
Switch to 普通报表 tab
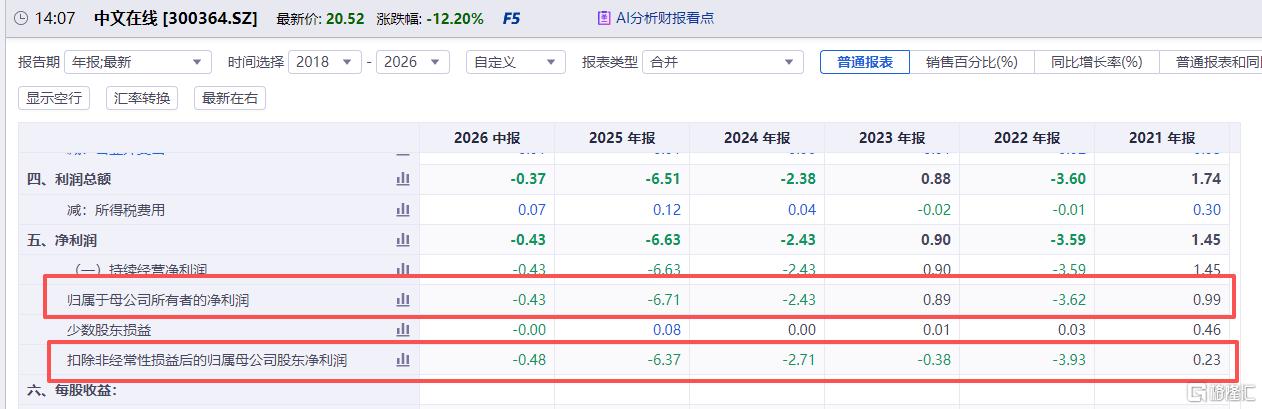[865, 61]
